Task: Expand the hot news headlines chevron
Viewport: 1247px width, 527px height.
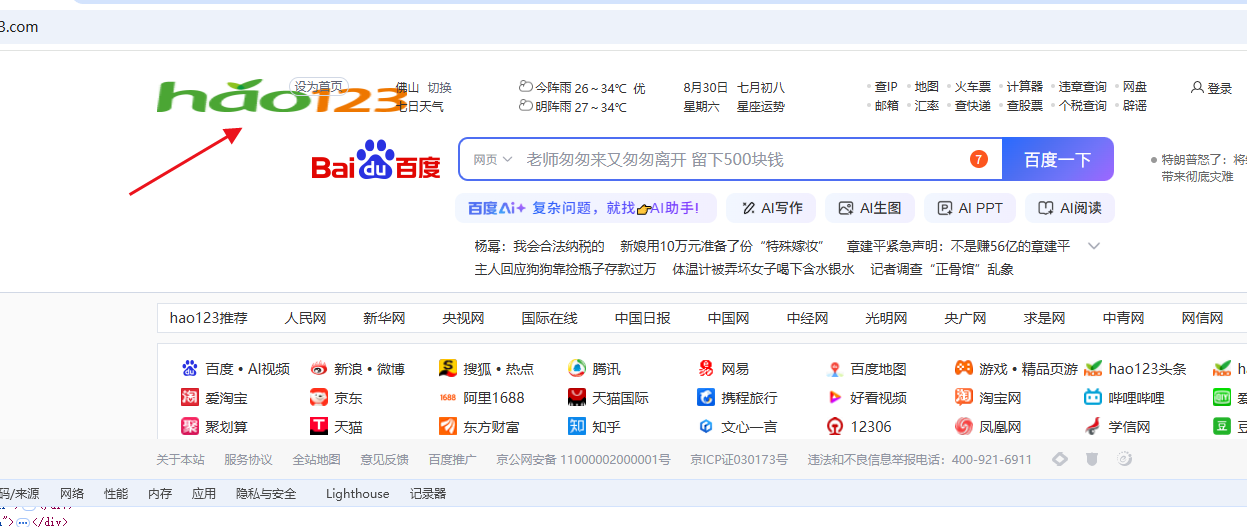Action: [x=1094, y=246]
